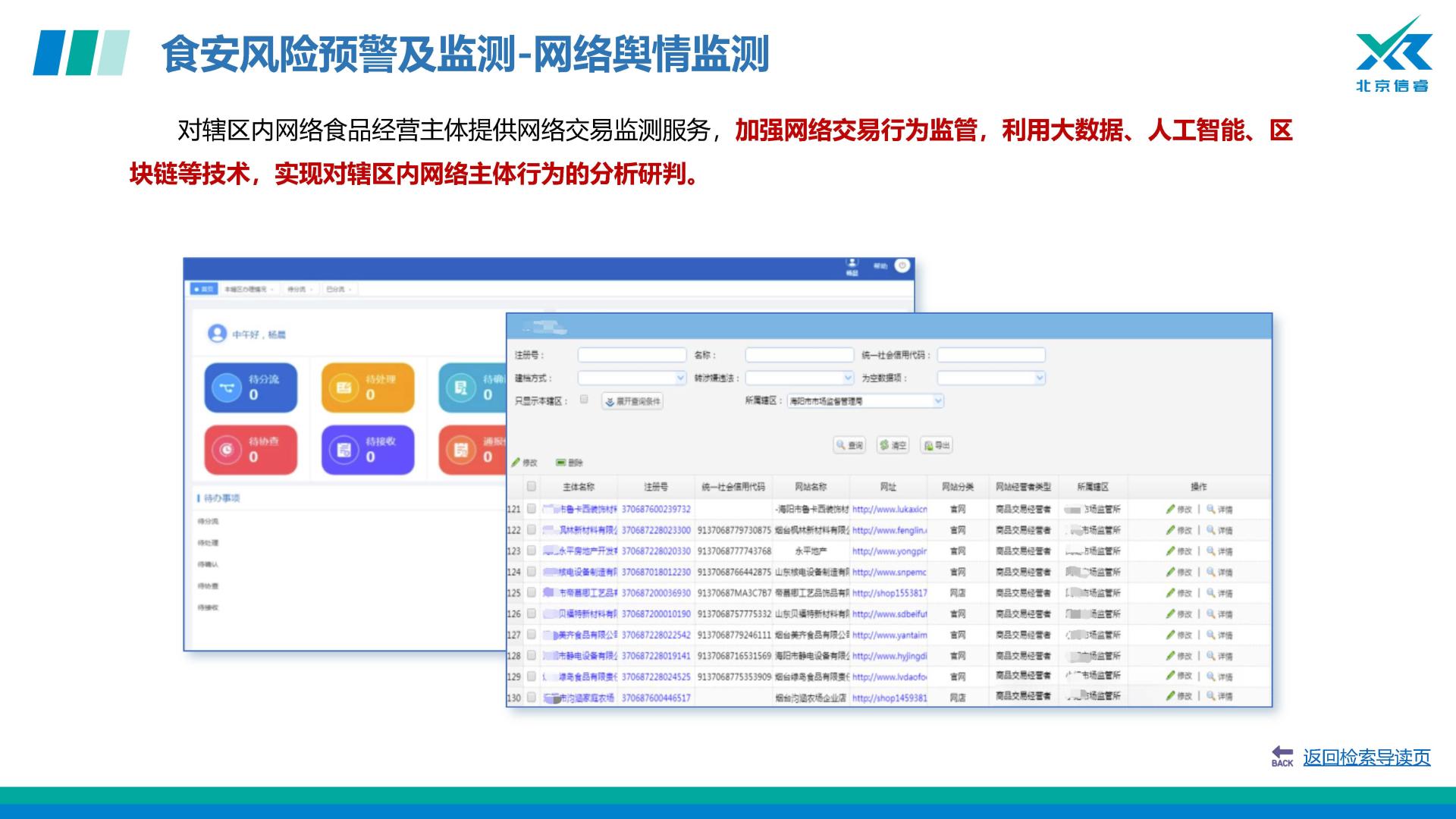The image size is (1456, 819).
Task: Open the blue 待分流 dashboard tile
Action: (x=251, y=388)
